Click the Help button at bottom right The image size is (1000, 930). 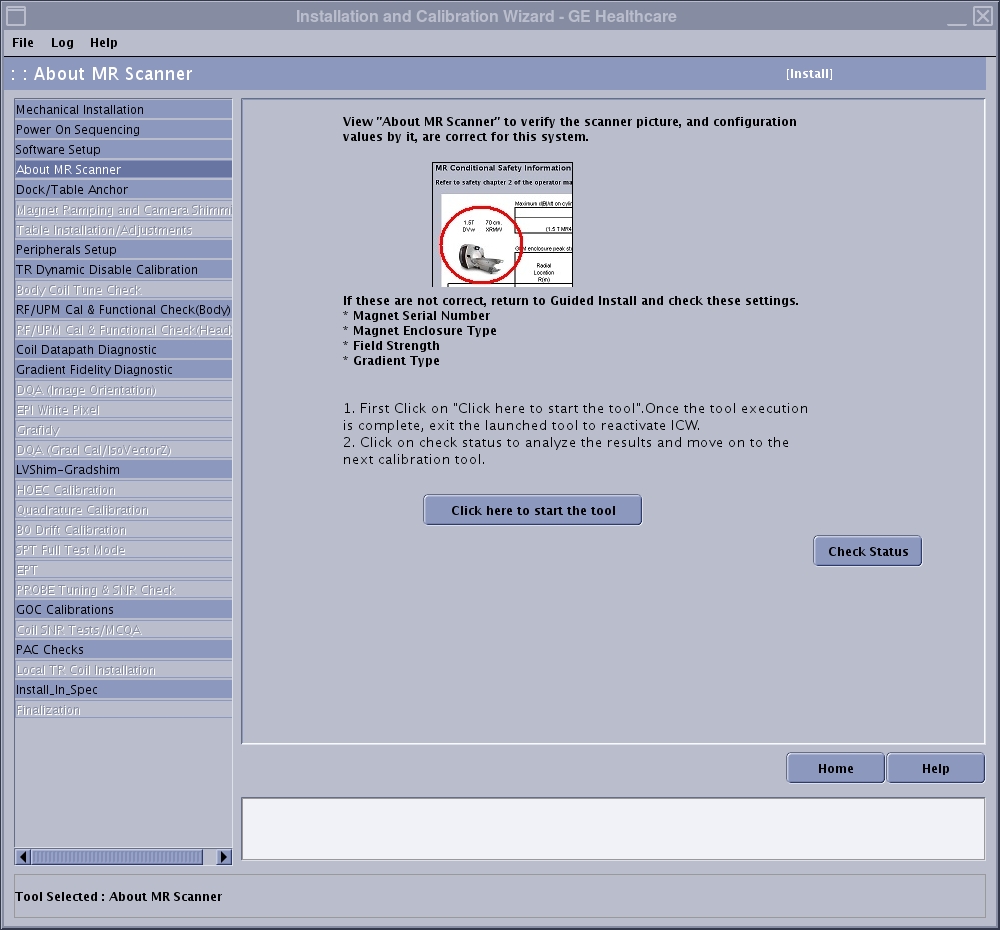point(935,768)
